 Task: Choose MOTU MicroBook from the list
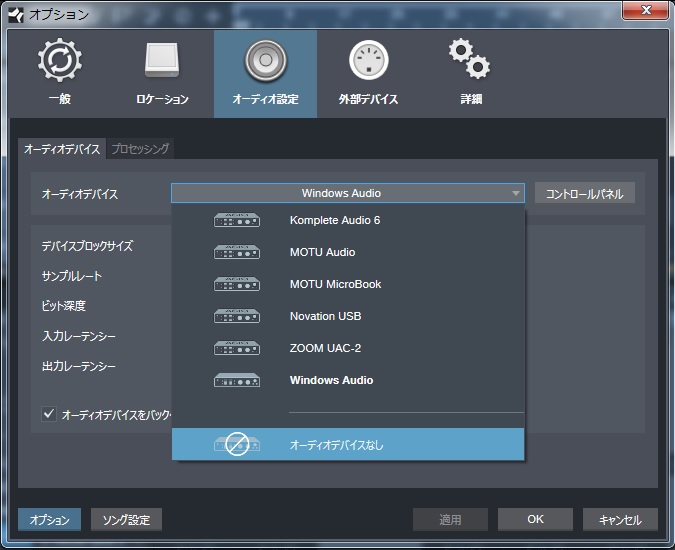click(348, 284)
